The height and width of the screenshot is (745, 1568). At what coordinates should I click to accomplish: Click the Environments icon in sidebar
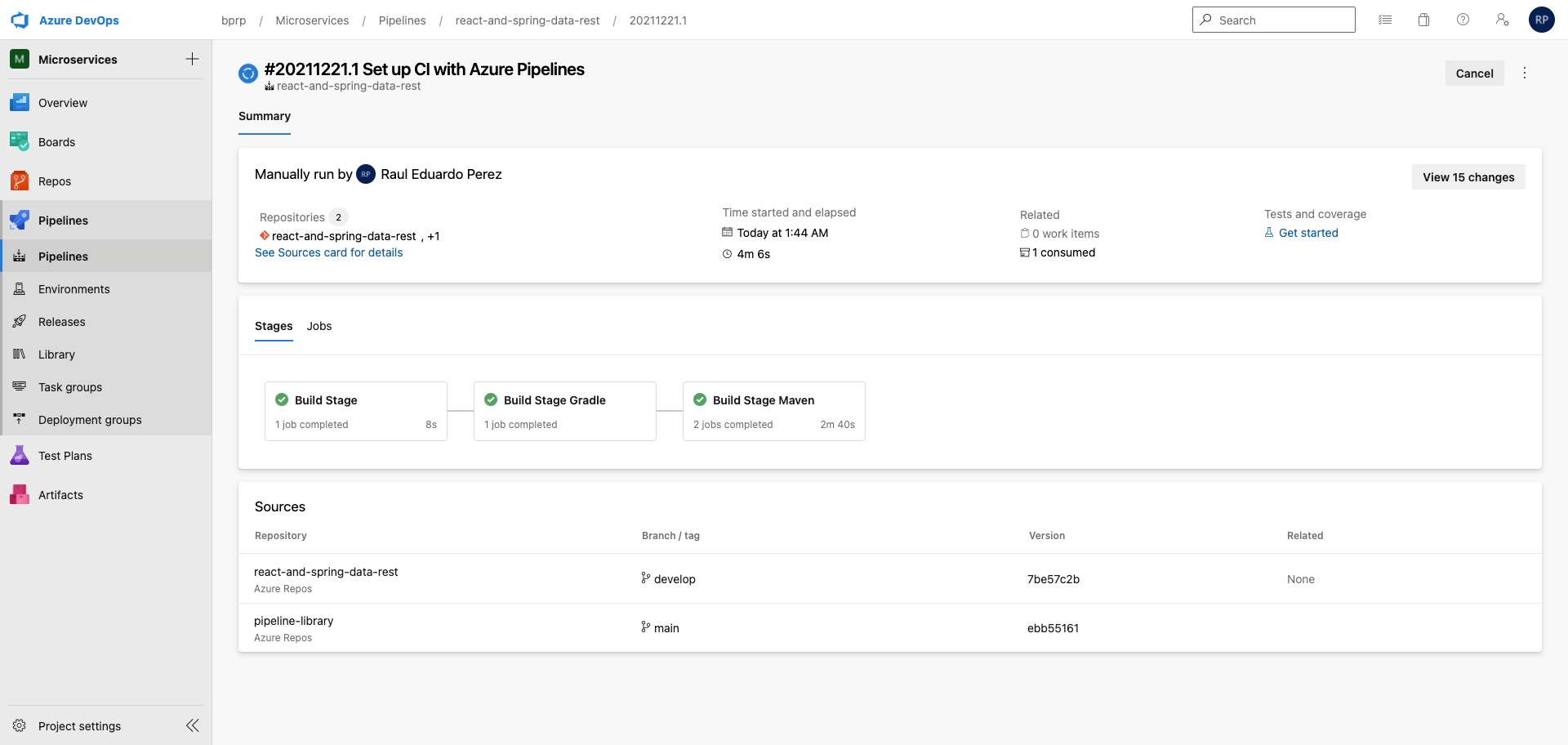pyautogui.click(x=20, y=289)
